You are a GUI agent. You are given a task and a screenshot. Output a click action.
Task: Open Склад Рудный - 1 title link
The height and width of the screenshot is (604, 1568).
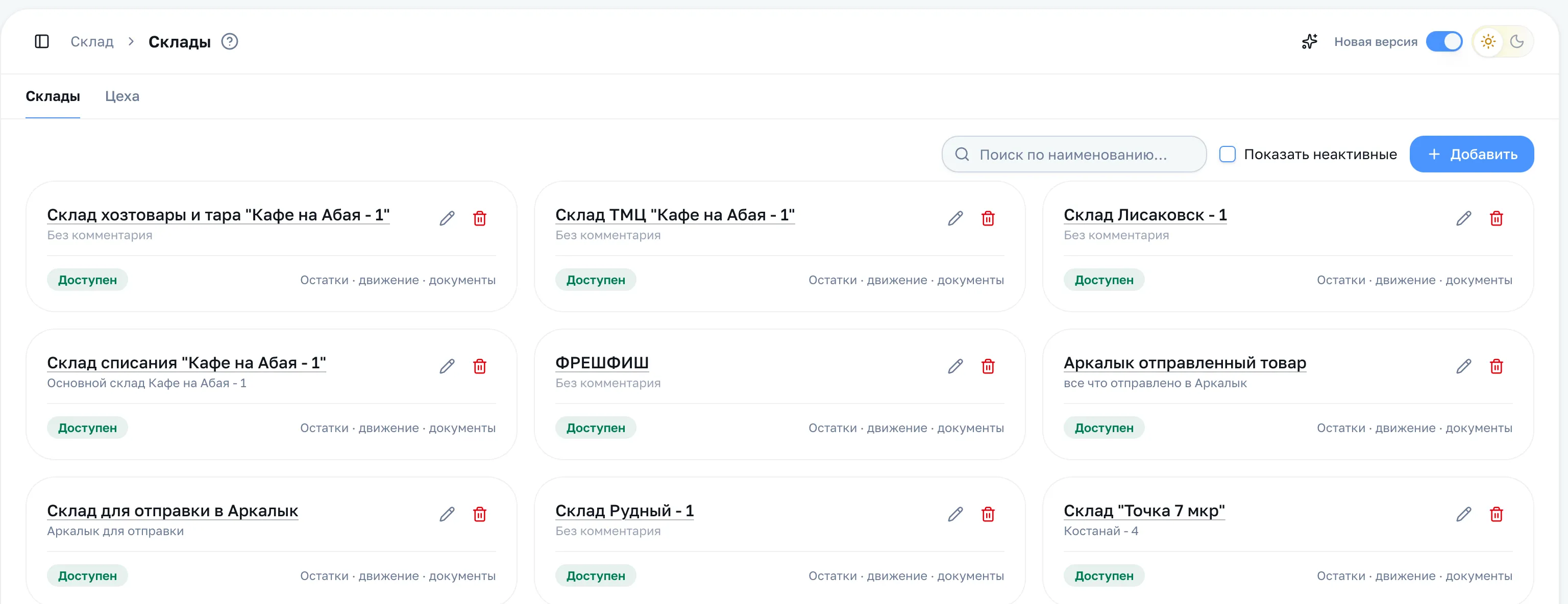tap(625, 511)
